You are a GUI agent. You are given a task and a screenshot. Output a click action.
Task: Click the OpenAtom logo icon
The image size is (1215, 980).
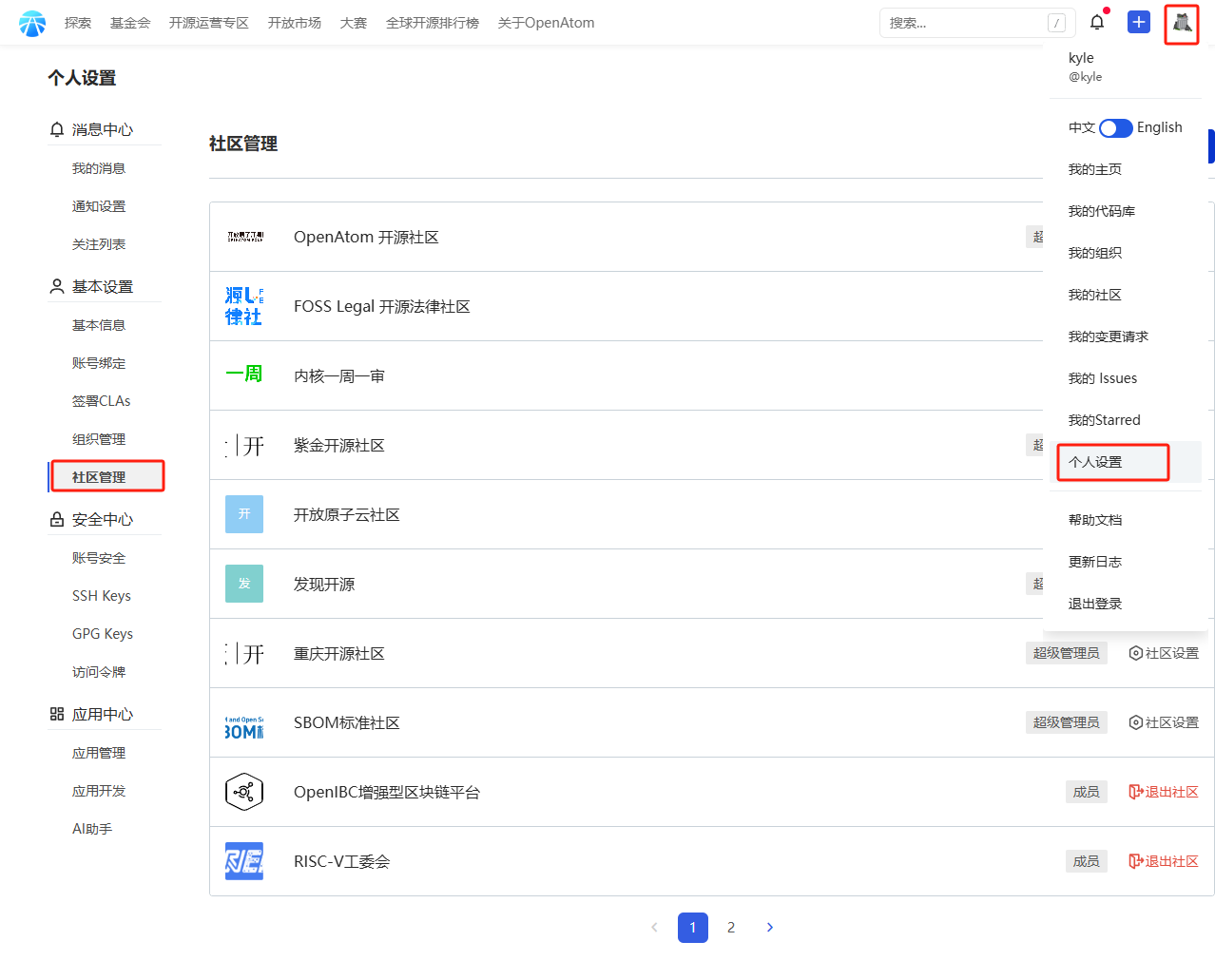click(32, 23)
